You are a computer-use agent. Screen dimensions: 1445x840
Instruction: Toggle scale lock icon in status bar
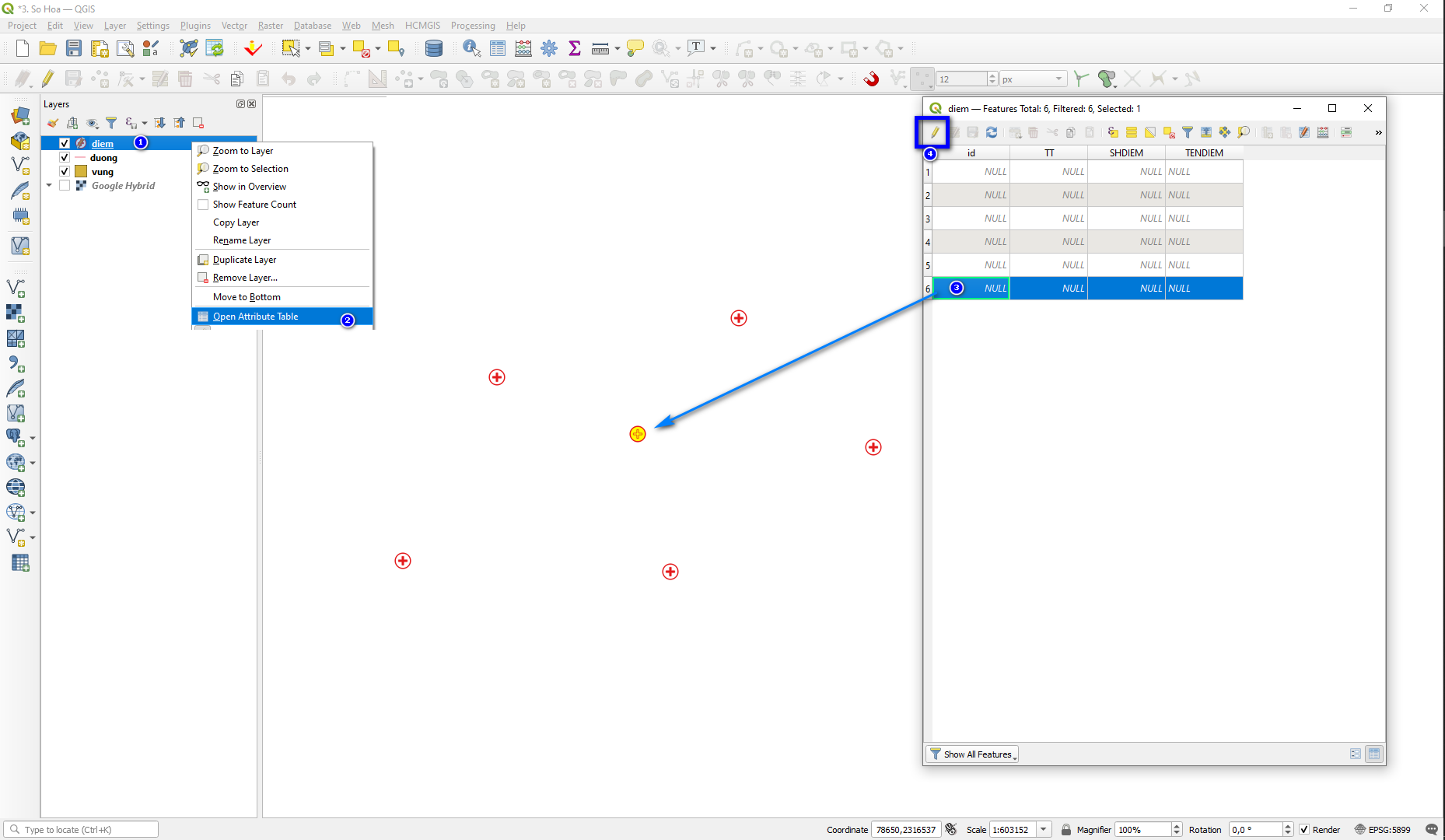pyautogui.click(x=1066, y=830)
